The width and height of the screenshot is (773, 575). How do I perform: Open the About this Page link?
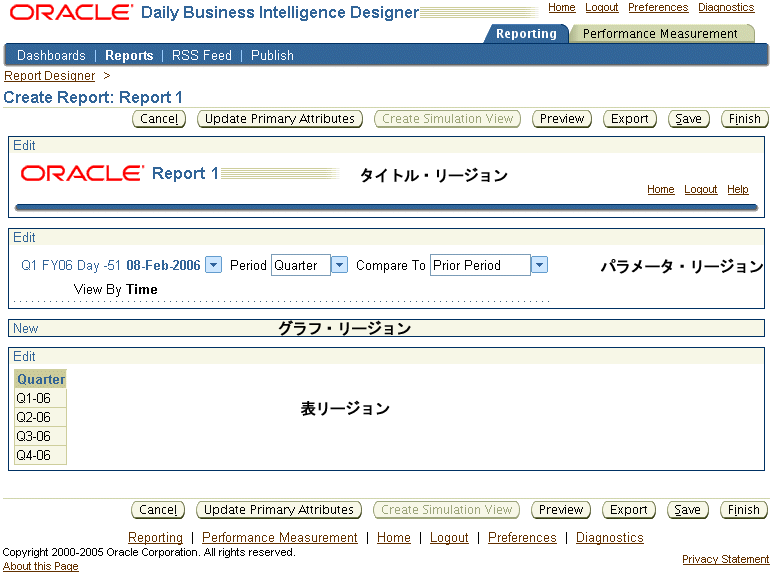coord(40,566)
